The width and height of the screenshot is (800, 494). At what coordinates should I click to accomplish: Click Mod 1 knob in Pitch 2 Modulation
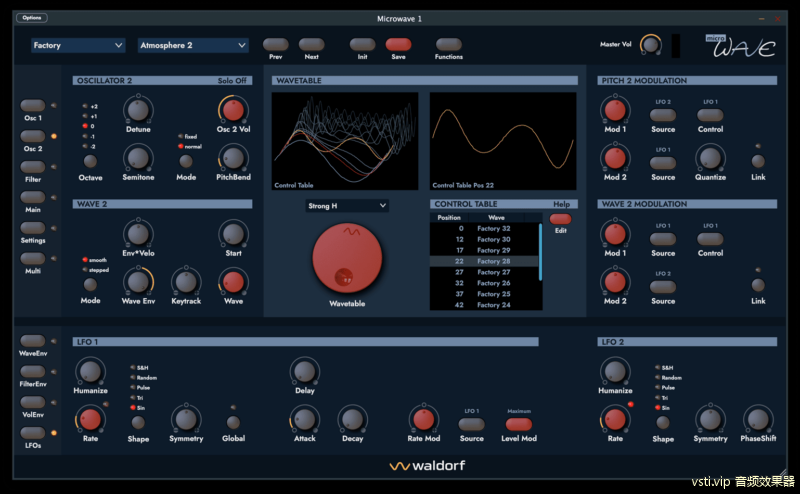pyautogui.click(x=615, y=110)
